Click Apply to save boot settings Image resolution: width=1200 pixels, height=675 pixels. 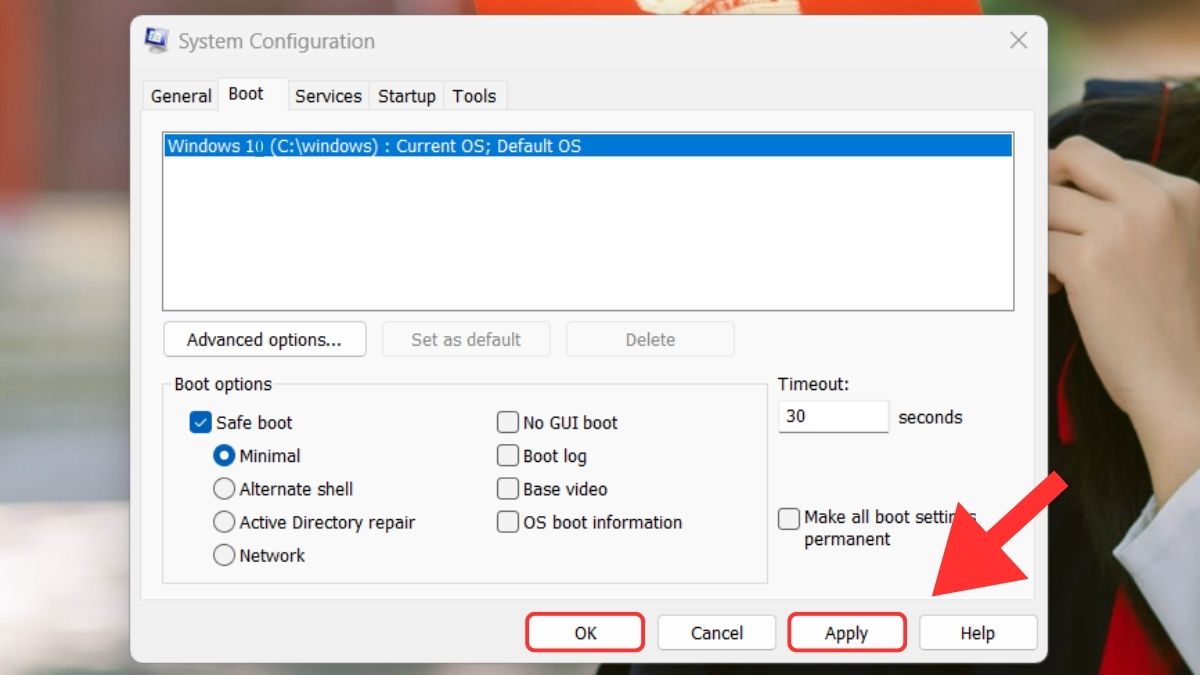click(x=847, y=632)
